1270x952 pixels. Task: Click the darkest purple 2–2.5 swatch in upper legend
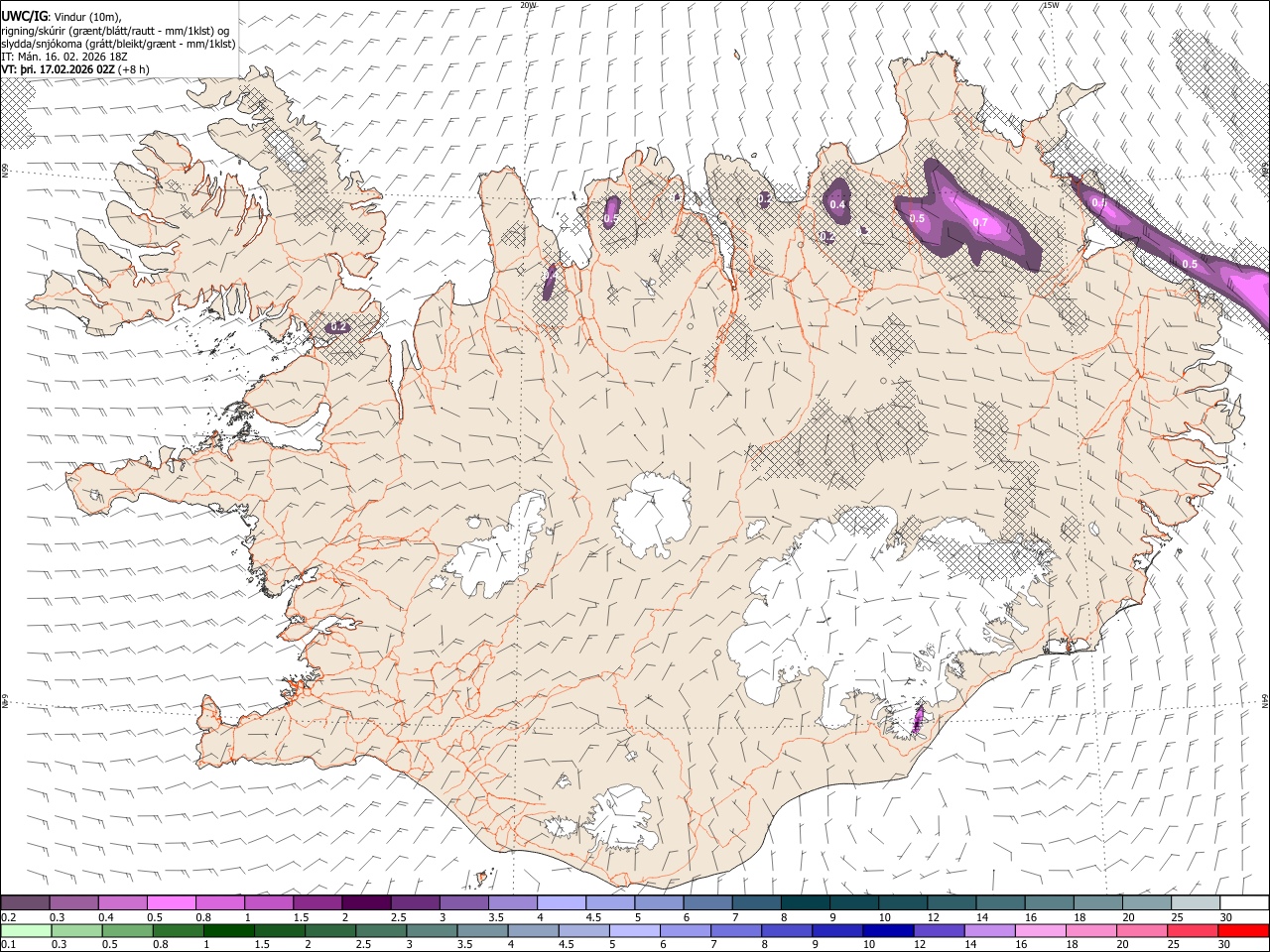tap(365, 902)
